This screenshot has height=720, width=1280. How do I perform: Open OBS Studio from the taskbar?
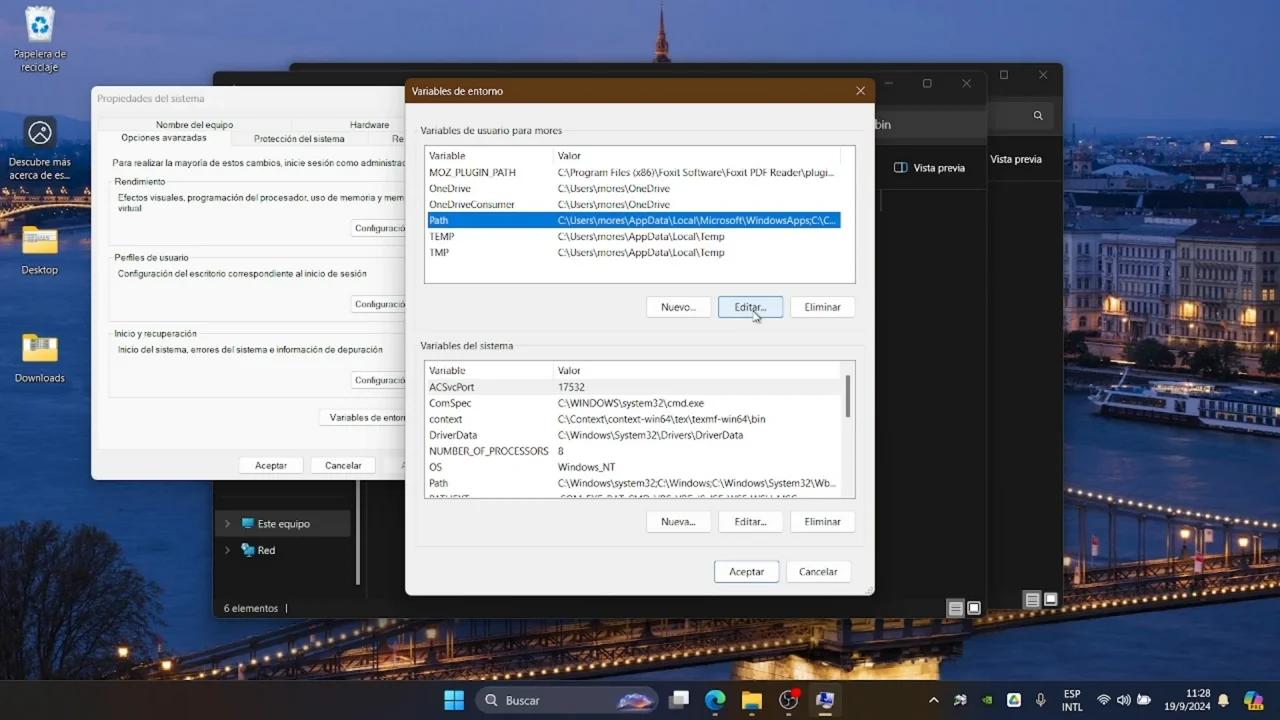(788, 700)
